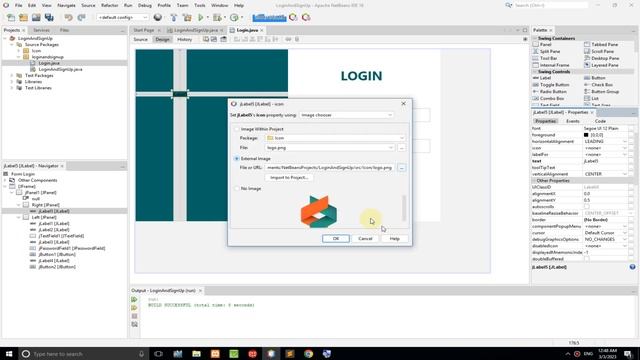Collapse the Source Packages tree node
This screenshot has height=360, width=640.
(12, 44)
